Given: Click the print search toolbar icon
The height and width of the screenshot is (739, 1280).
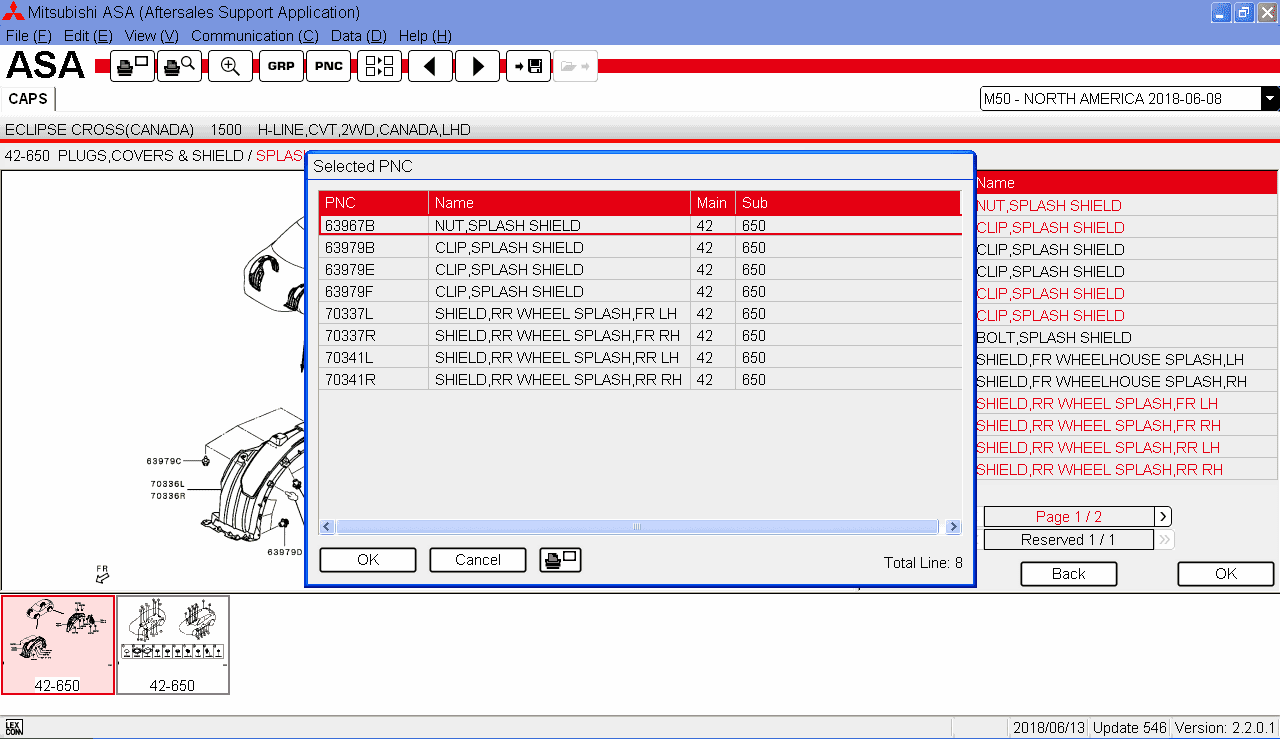Looking at the screenshot, I should [x=180, y=66].
